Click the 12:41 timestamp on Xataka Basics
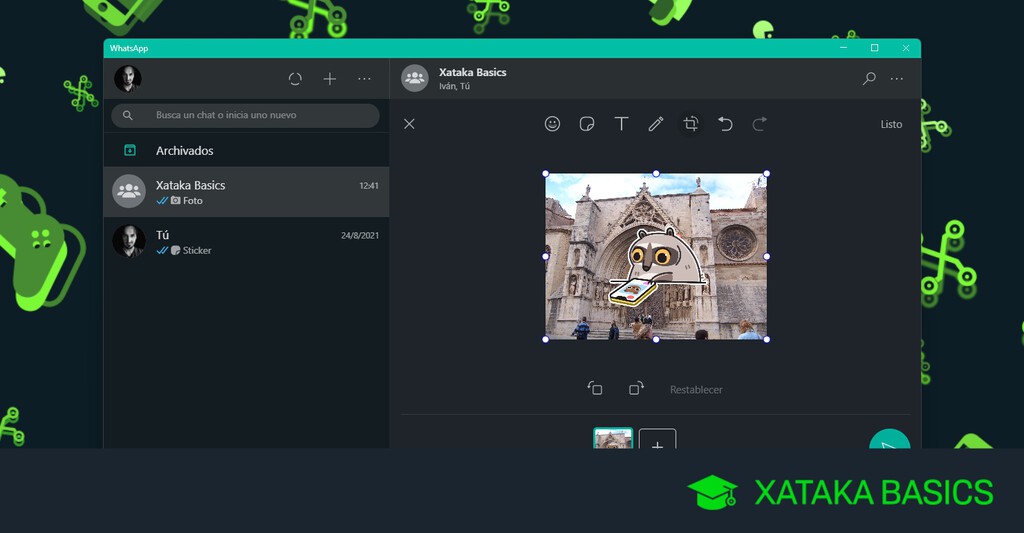 click(x=369, y=186)
